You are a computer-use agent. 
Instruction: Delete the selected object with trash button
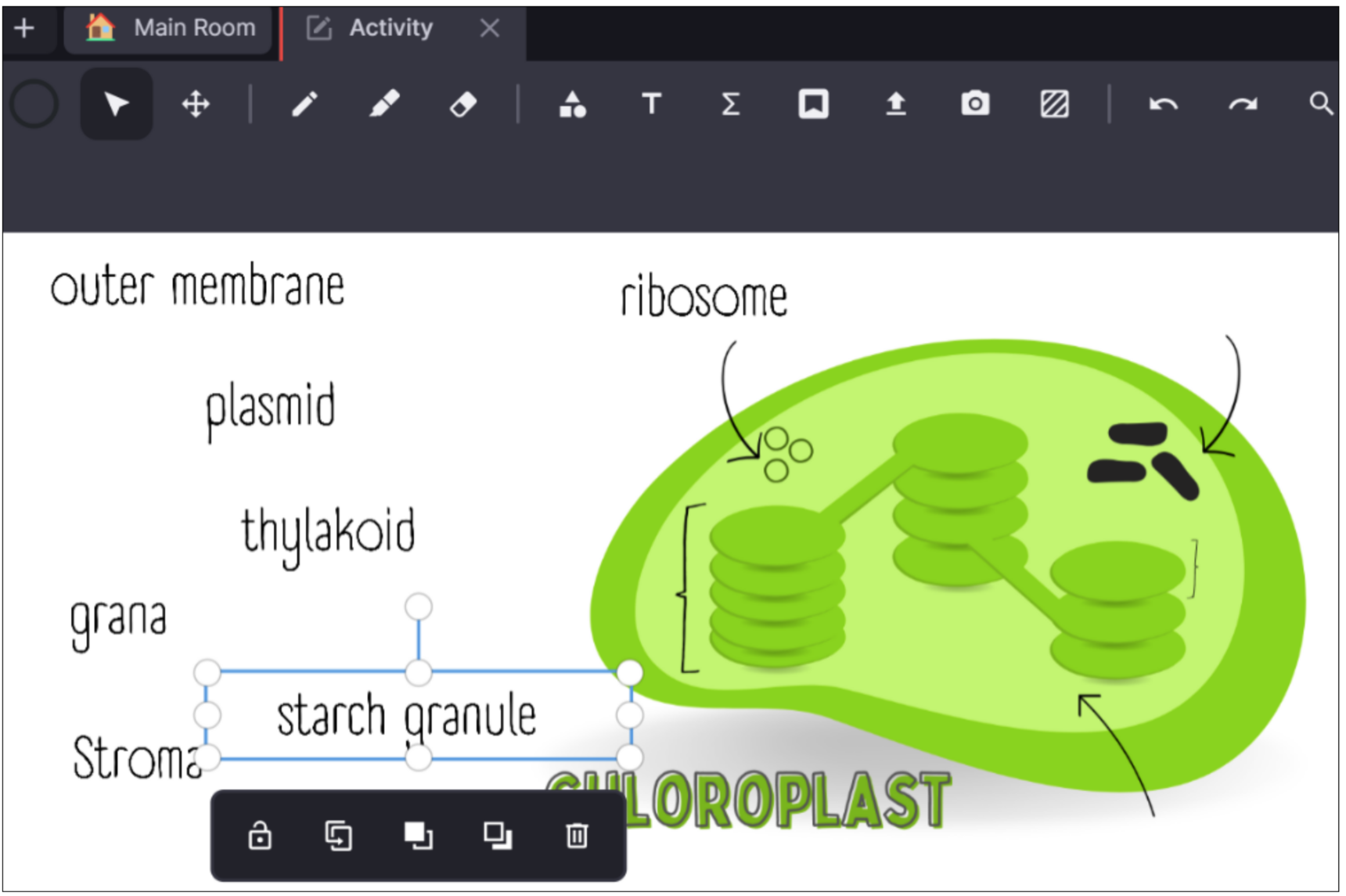(x=577, y=837)
